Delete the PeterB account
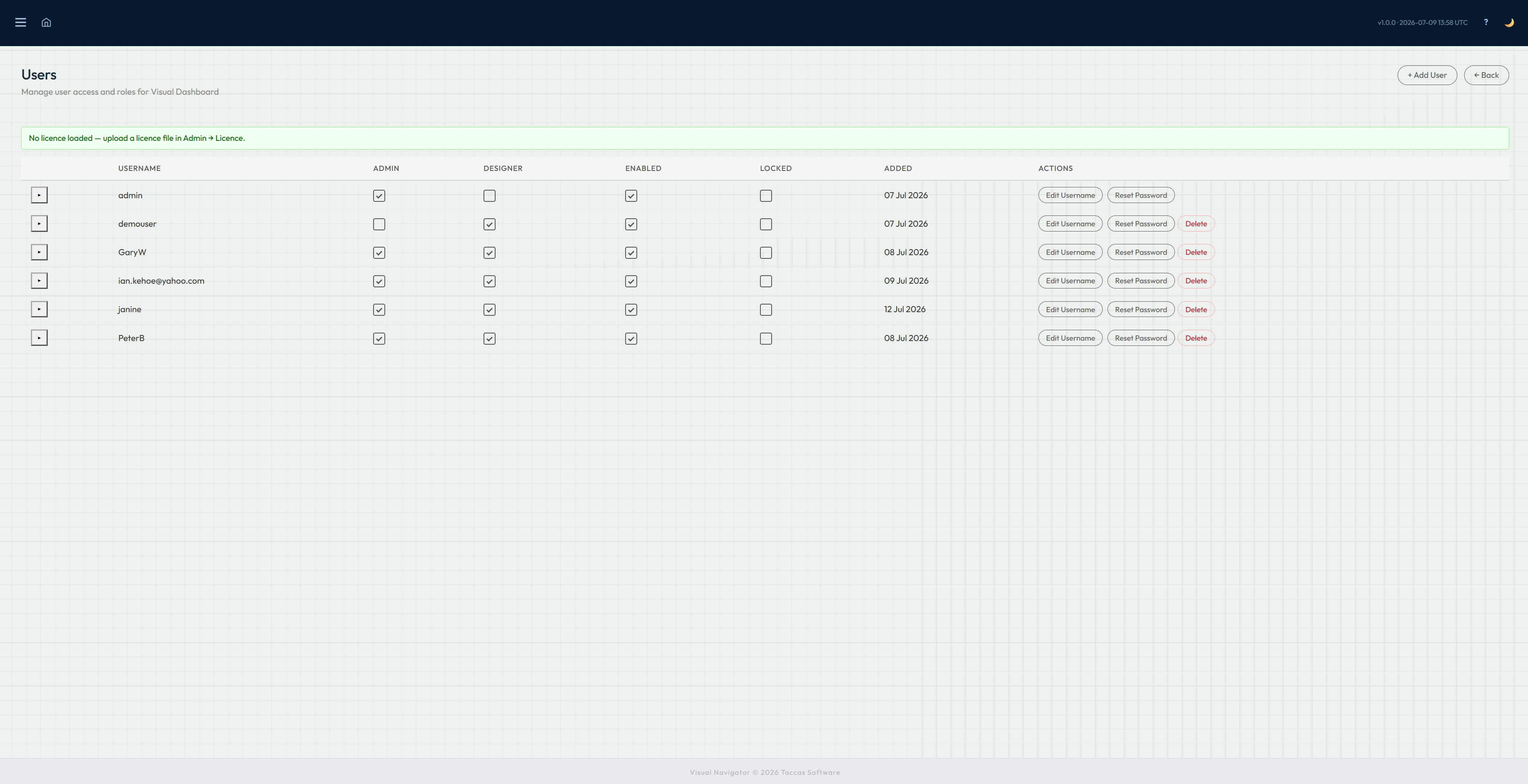This screenshot has height=784, width=1528. pyautogui.click(x=1196, y=338)
